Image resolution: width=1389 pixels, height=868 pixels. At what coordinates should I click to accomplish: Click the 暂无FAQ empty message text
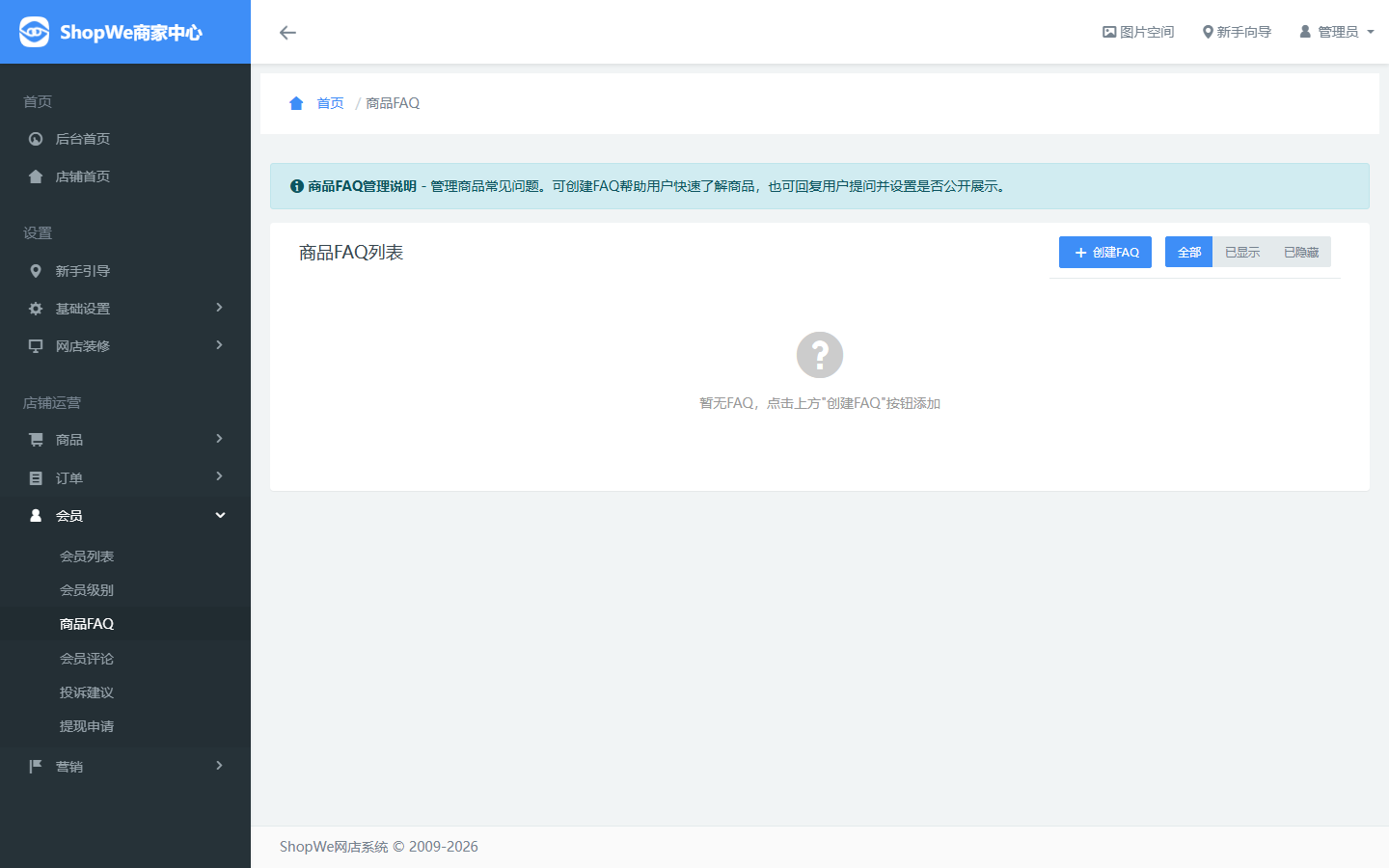coord(820,403)
